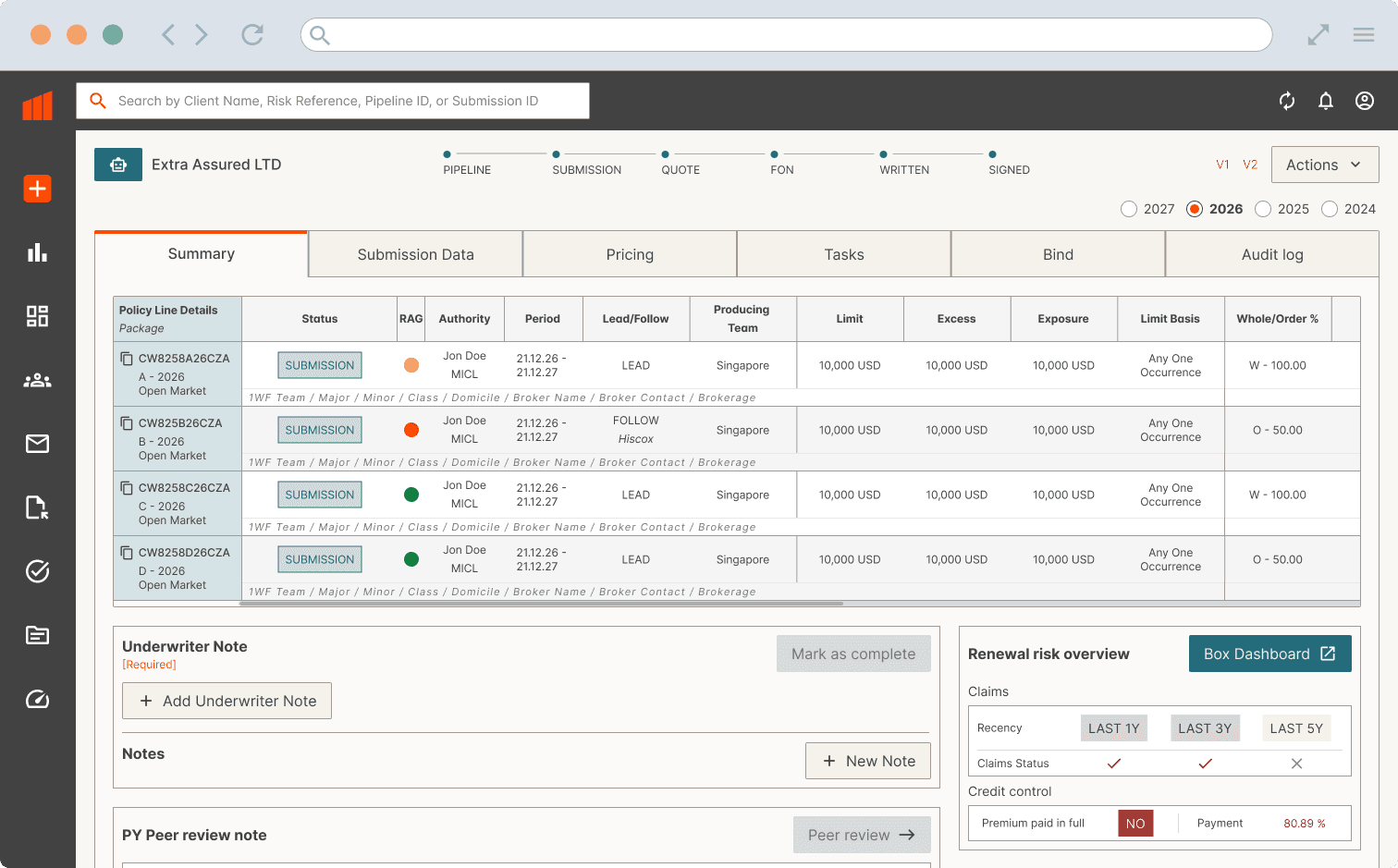The width and height of the screenshot is (1398, 868).
Task: Click the SIGNED stage marker
Action: (993, 154)
